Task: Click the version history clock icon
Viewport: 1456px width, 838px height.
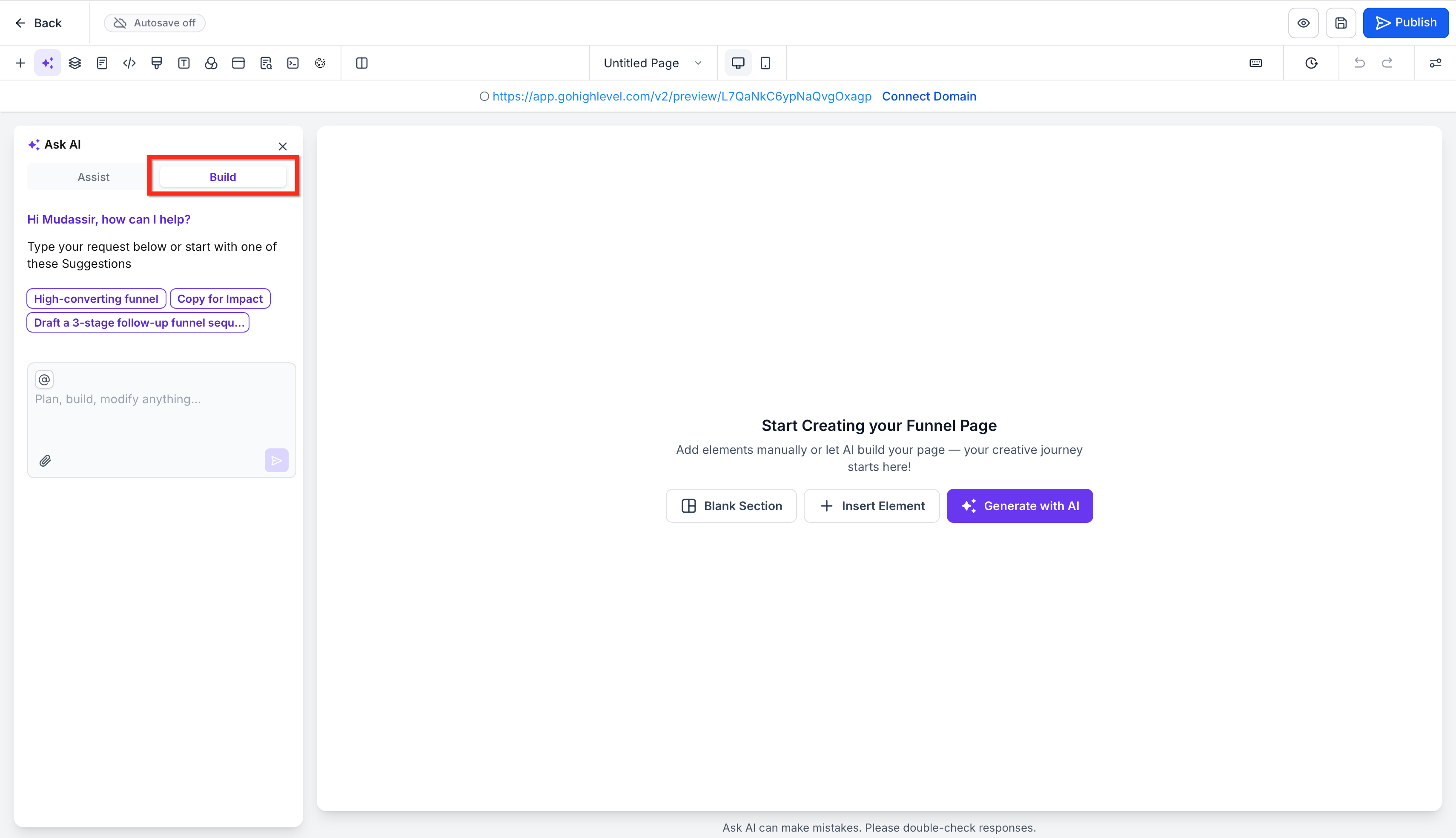Action: [1311, 63]
